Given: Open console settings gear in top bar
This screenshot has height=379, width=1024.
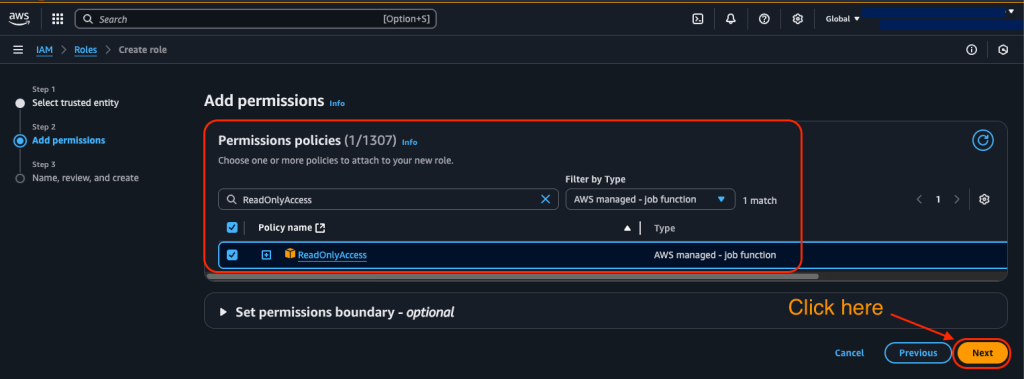Looking at the screenshot, I should [x=797, y=19].
